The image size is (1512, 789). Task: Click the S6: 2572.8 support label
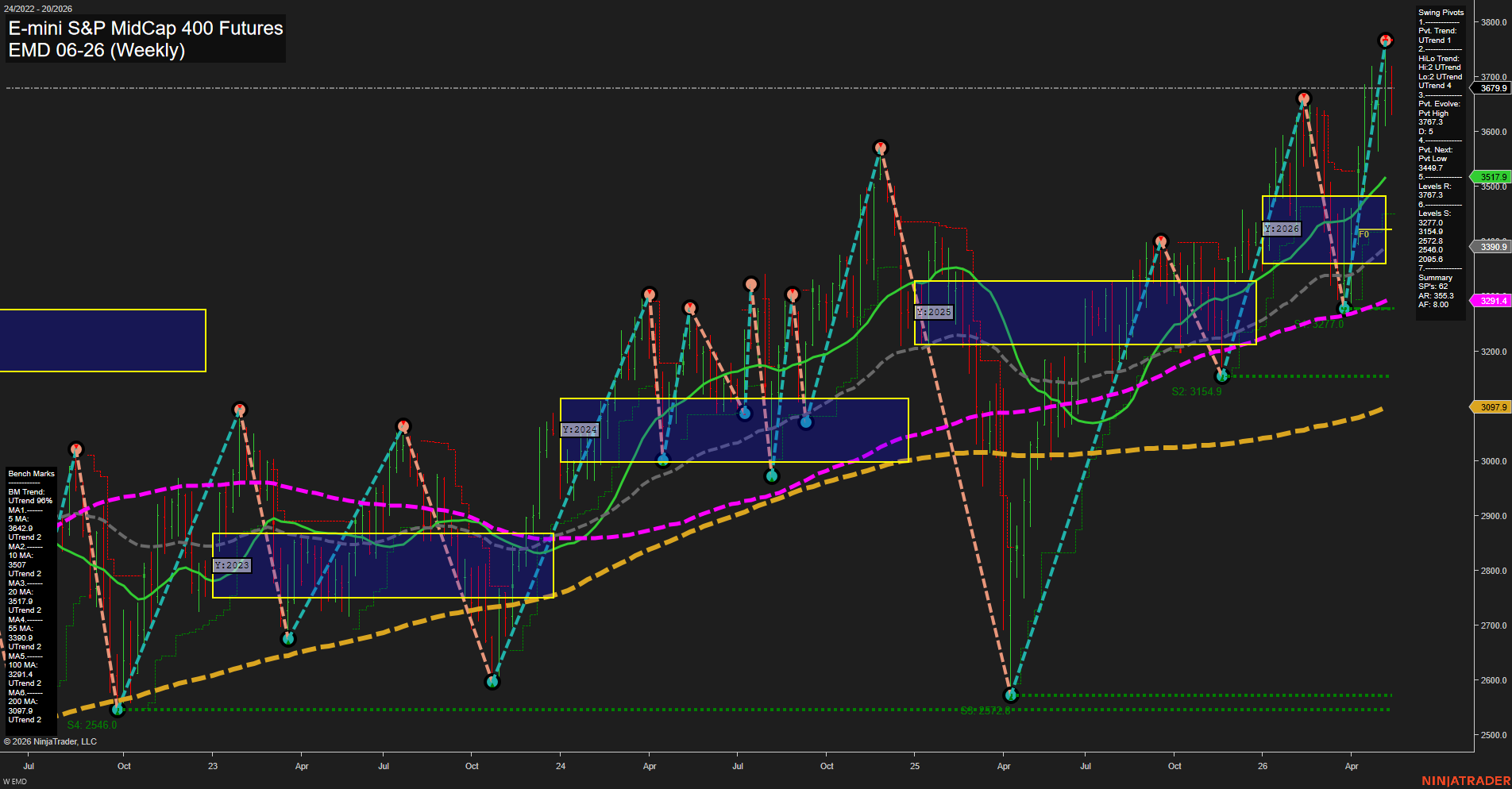(x=985, y=710)
